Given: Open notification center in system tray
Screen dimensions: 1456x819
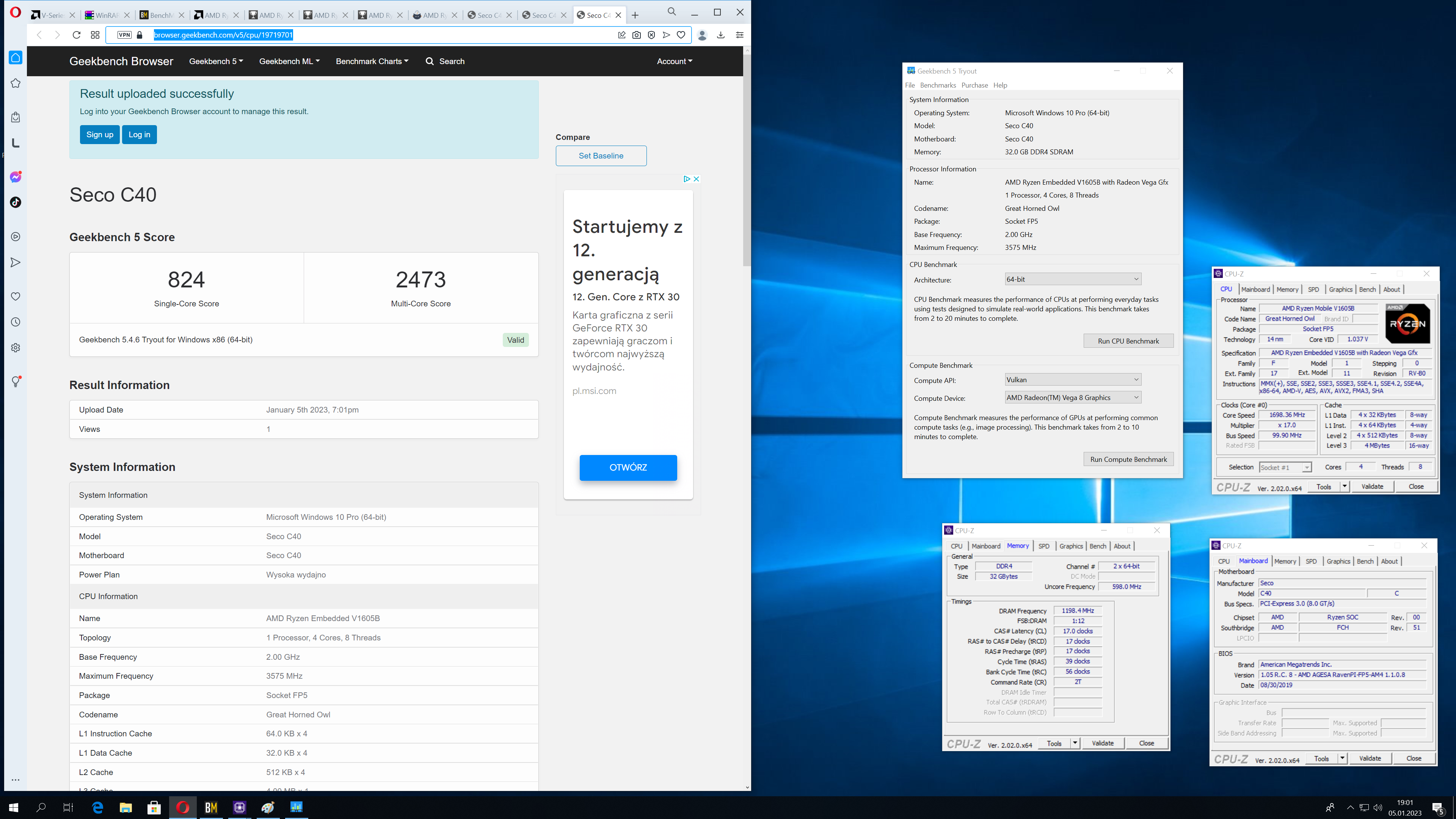Looking at the screenshot, I should [x=1438, y=808].
